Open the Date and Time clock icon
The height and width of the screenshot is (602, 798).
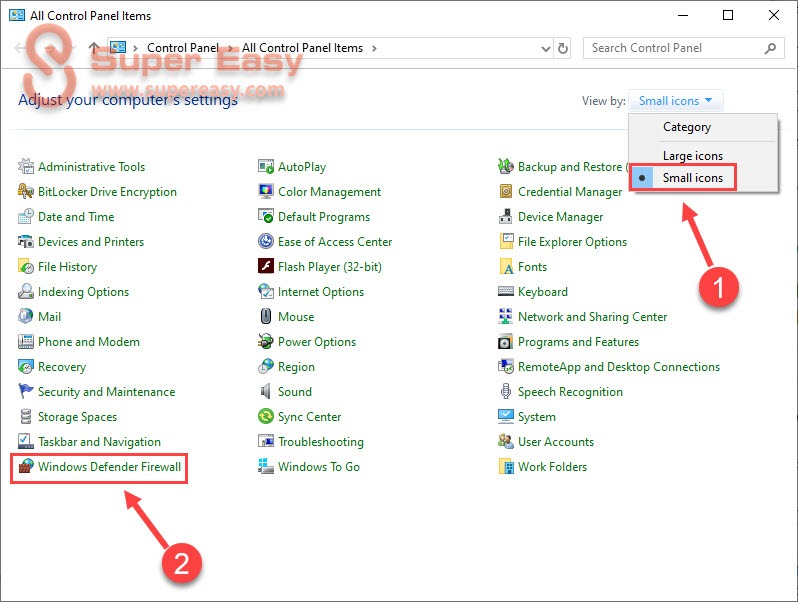26,216
